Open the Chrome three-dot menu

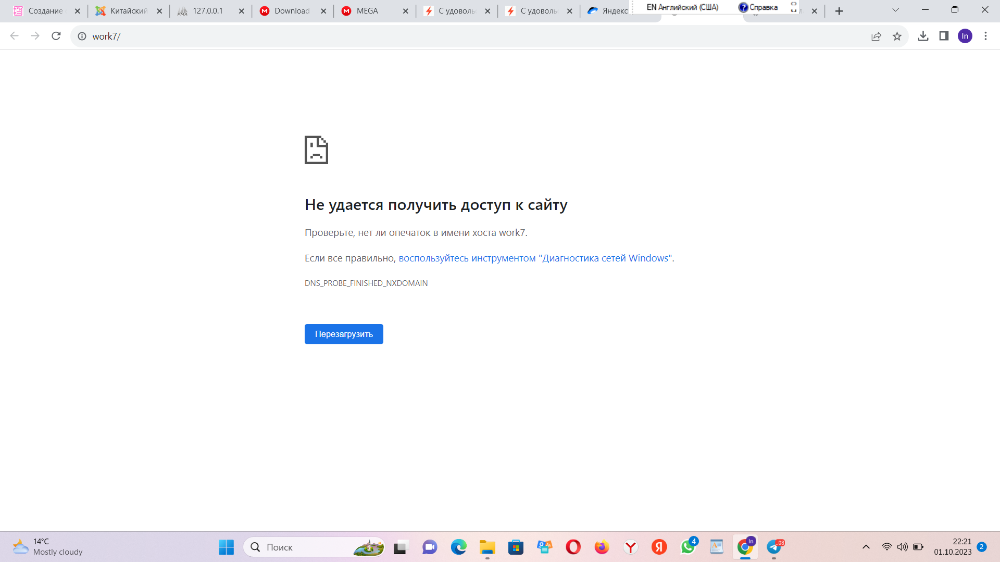985,36
